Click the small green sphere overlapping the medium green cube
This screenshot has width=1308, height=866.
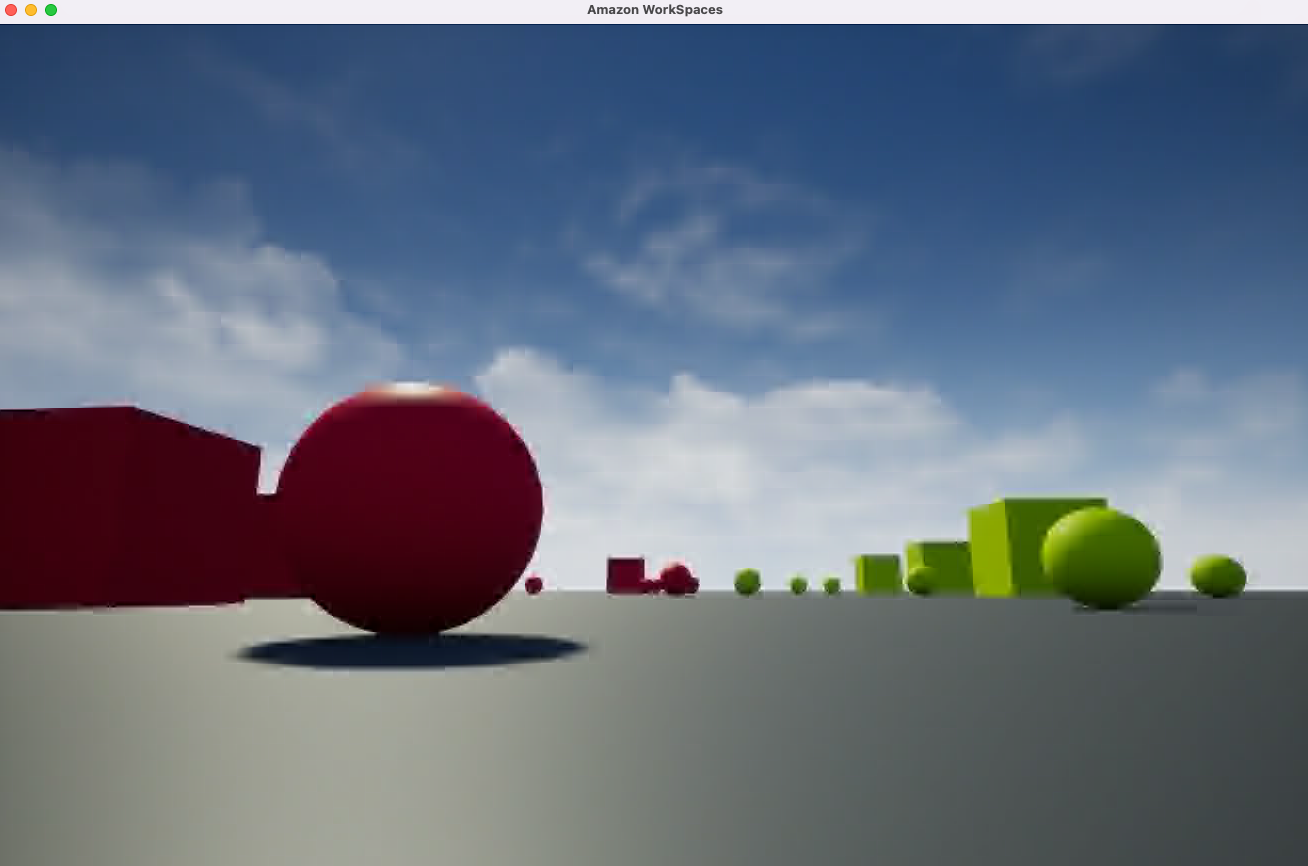click(921, 580)
